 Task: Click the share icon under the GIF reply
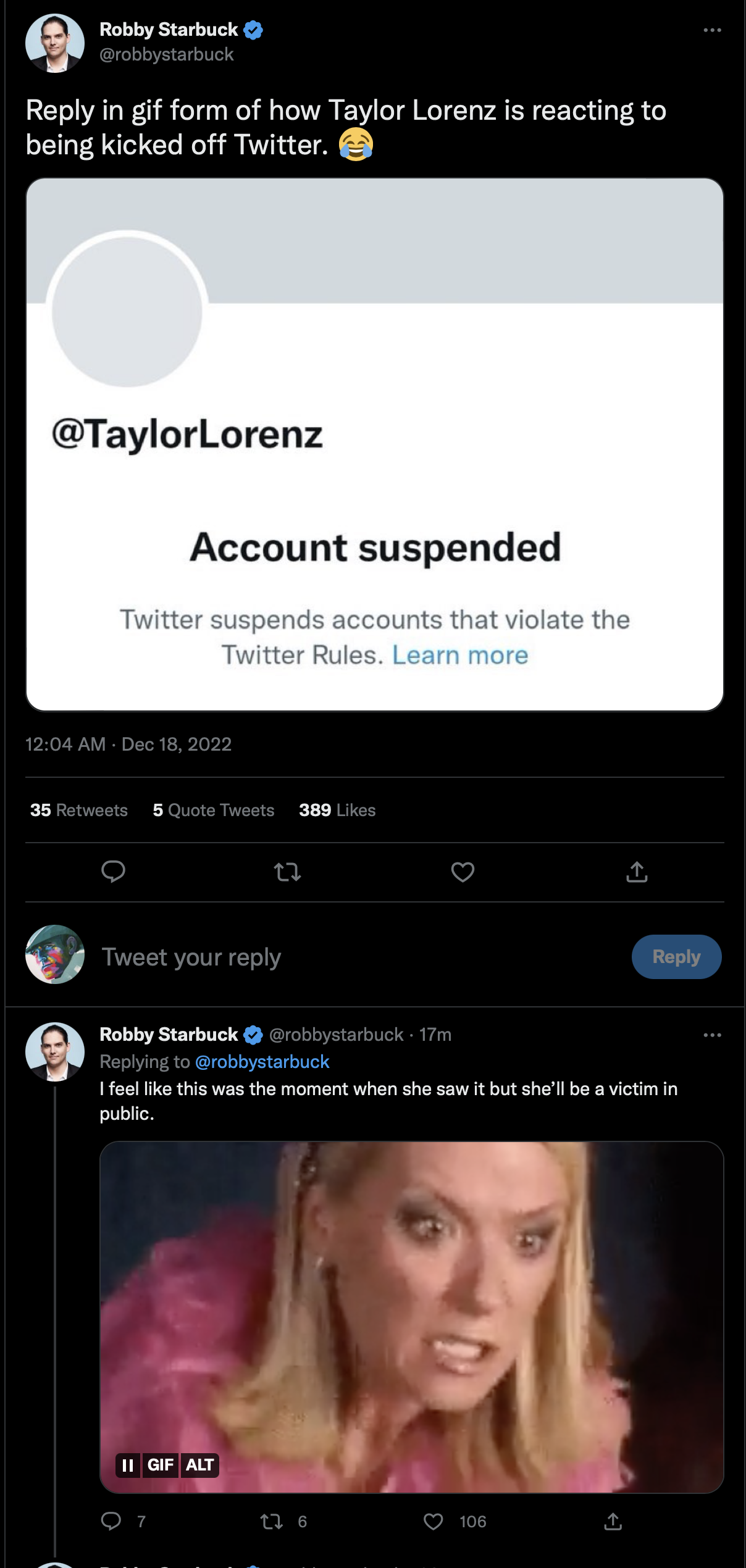coord(613,1522)
